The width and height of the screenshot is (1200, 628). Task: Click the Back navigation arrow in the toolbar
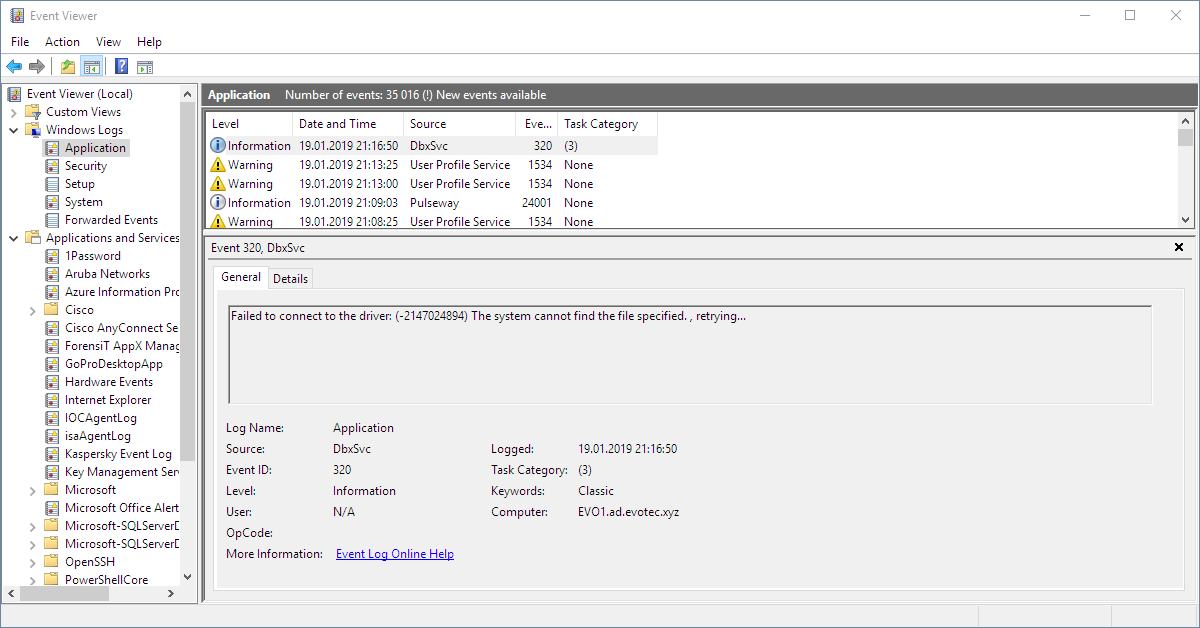pyautogui.click(x=14, y=66)
